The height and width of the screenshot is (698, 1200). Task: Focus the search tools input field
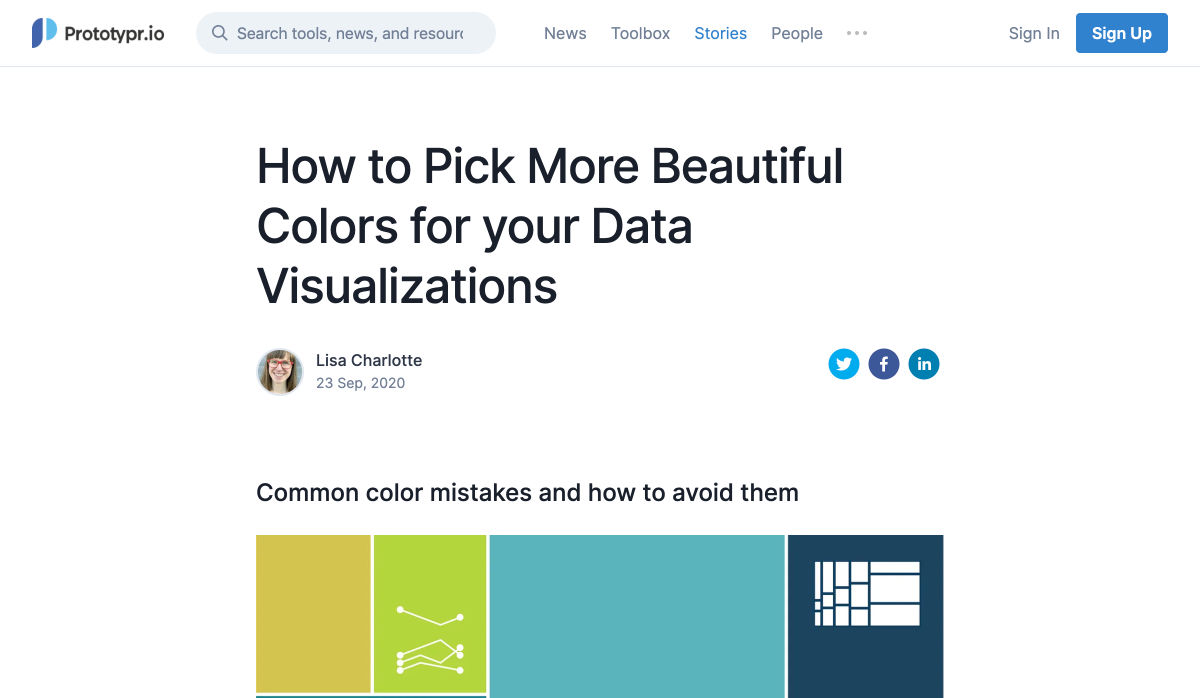coord(350,33)
